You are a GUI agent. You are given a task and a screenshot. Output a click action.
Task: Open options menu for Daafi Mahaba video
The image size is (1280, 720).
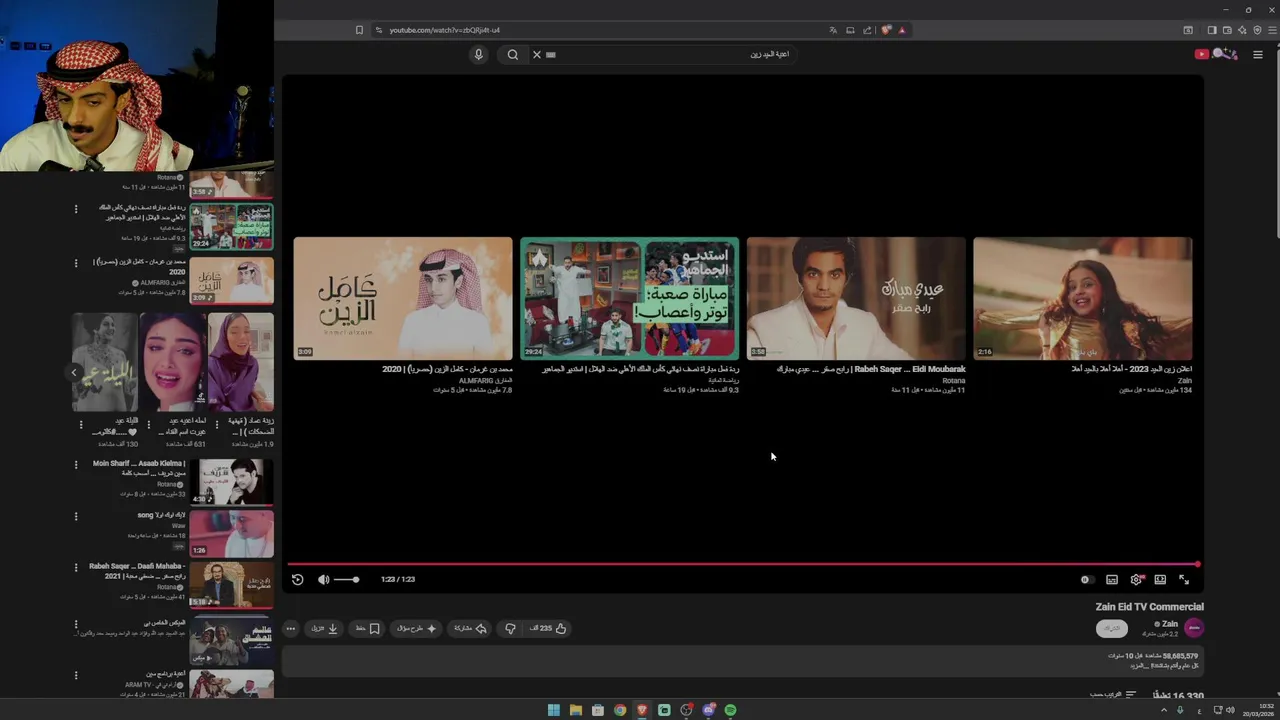76,567
